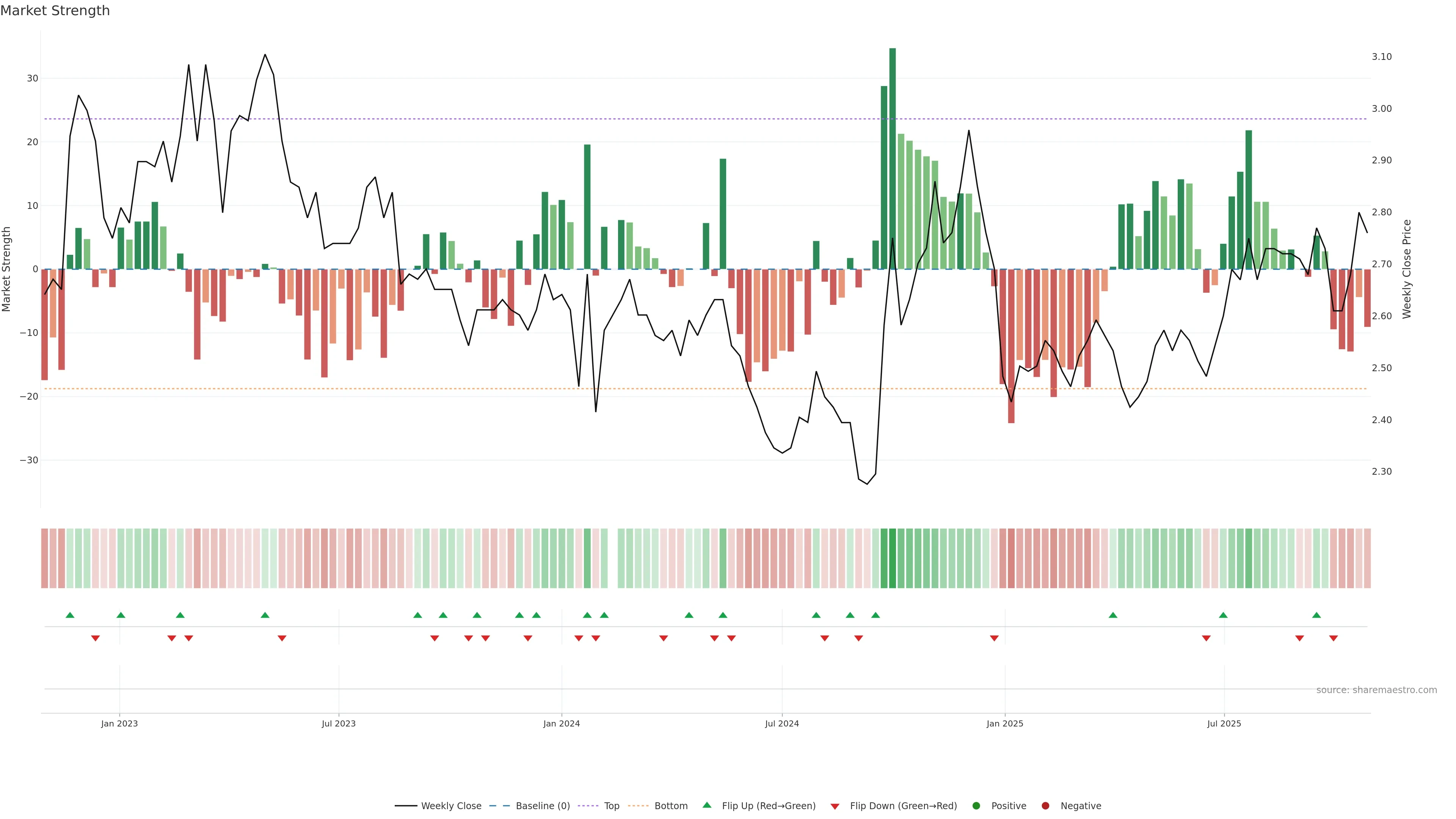Screen dimensions: 1456x819
Task: Click the last red flip-down triangle marker
Action: click(1334, 638)
